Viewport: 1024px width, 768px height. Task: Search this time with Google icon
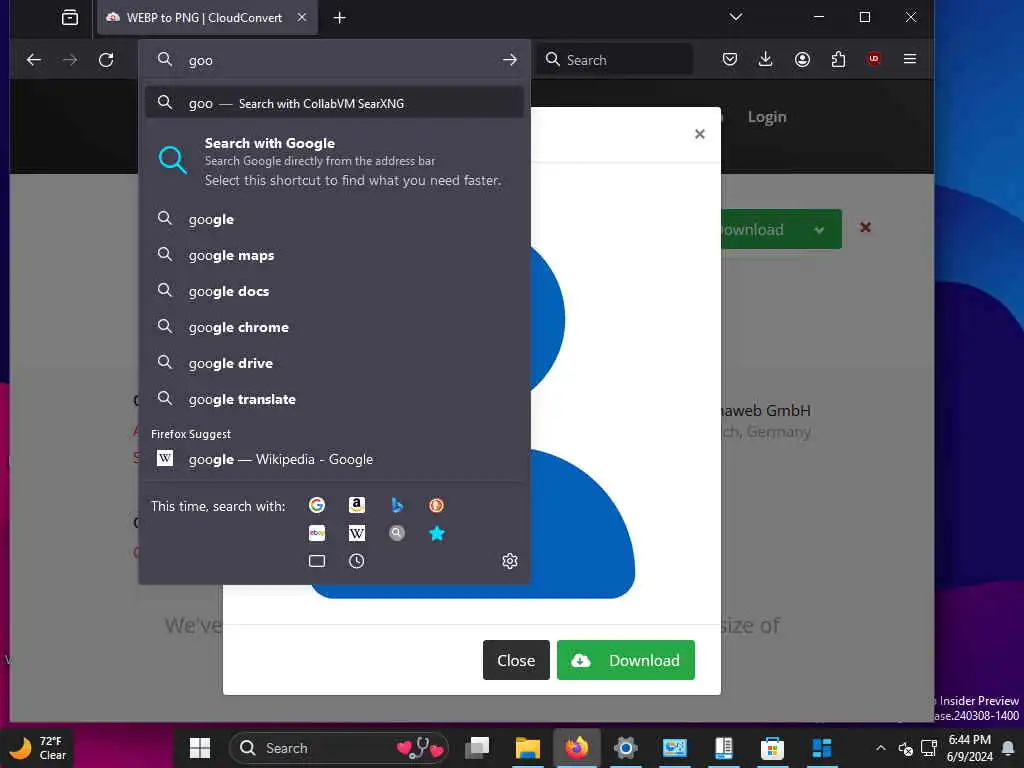point(317,505)
